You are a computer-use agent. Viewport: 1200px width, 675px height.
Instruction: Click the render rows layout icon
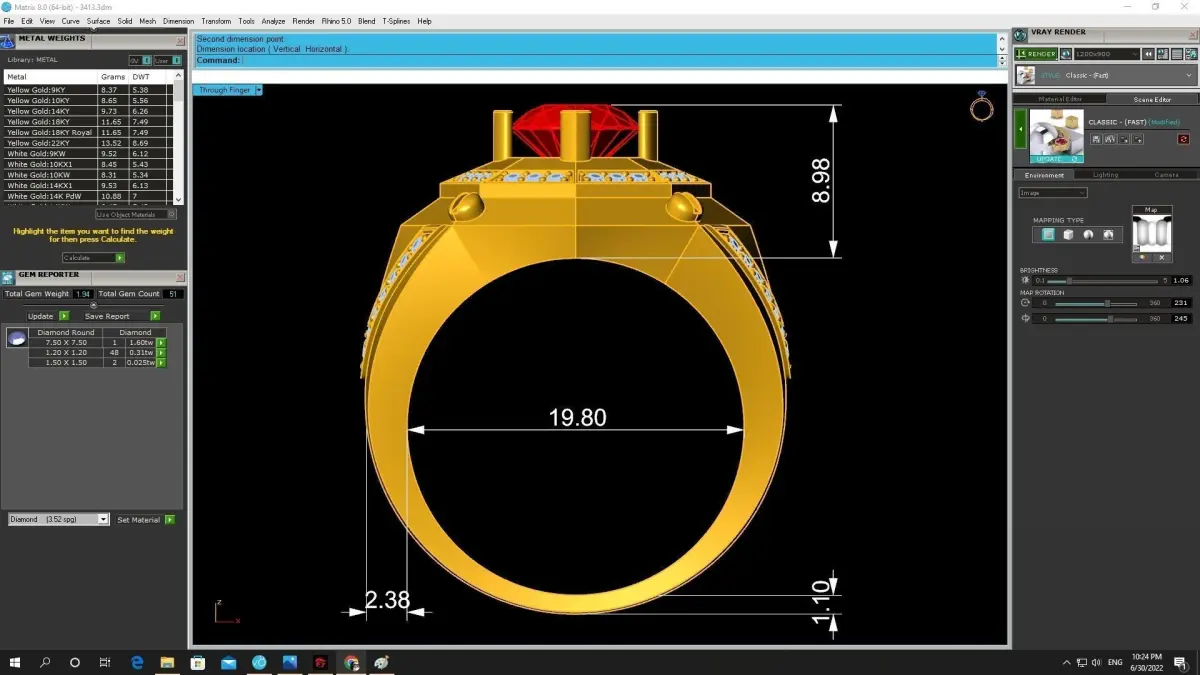[x=1175, y=54]
